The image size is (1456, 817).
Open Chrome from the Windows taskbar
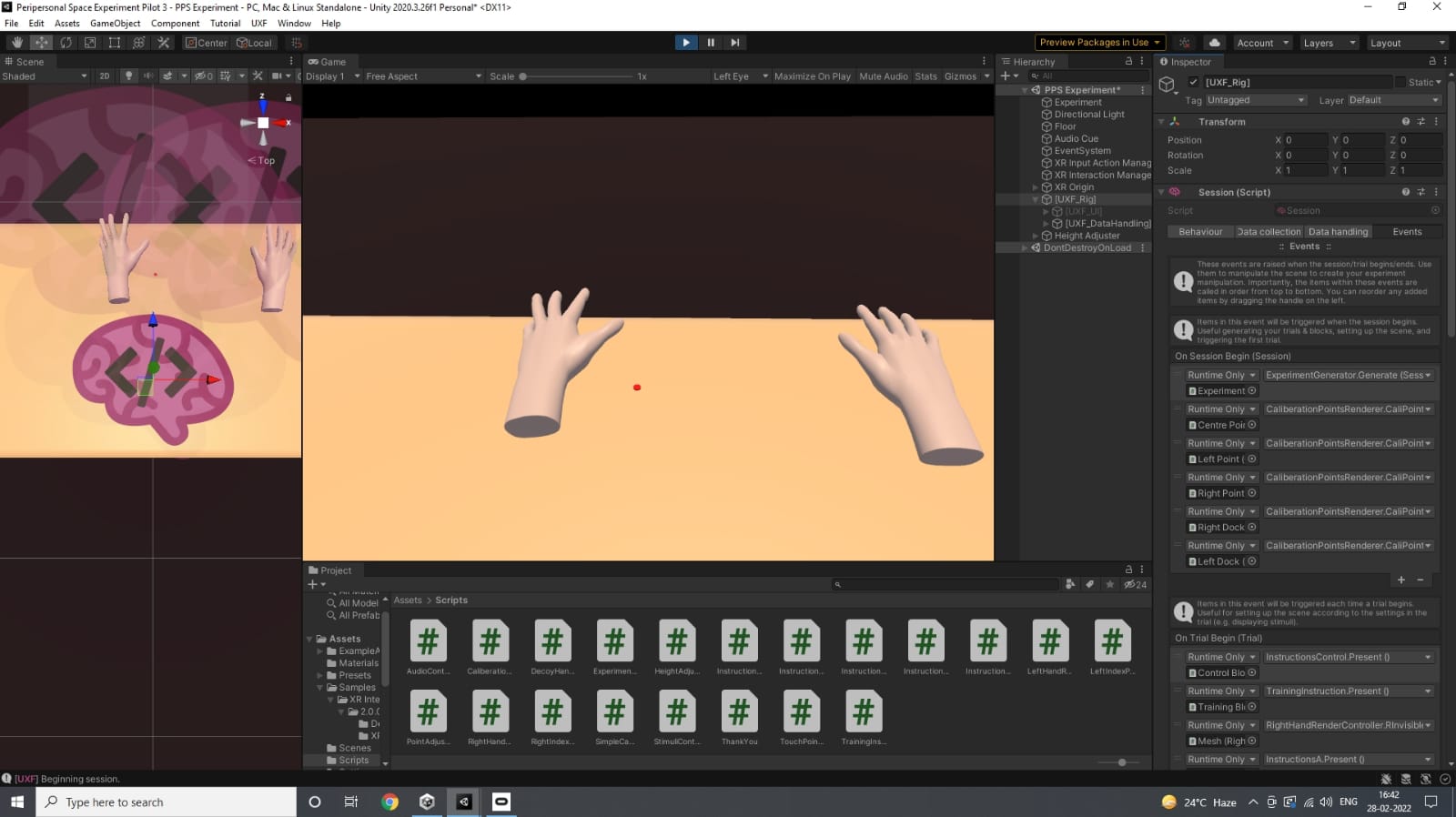[x=389, y=802]
